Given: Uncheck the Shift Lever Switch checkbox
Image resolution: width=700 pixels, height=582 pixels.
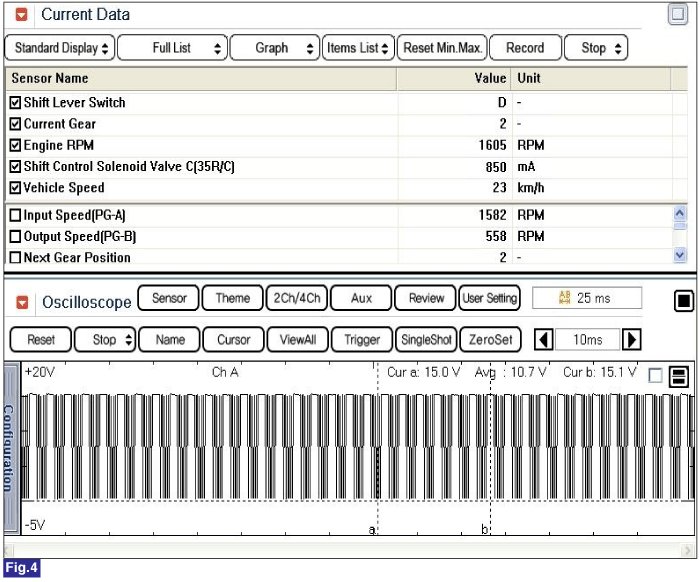Looking at the screenshot, I should point(15,103).
